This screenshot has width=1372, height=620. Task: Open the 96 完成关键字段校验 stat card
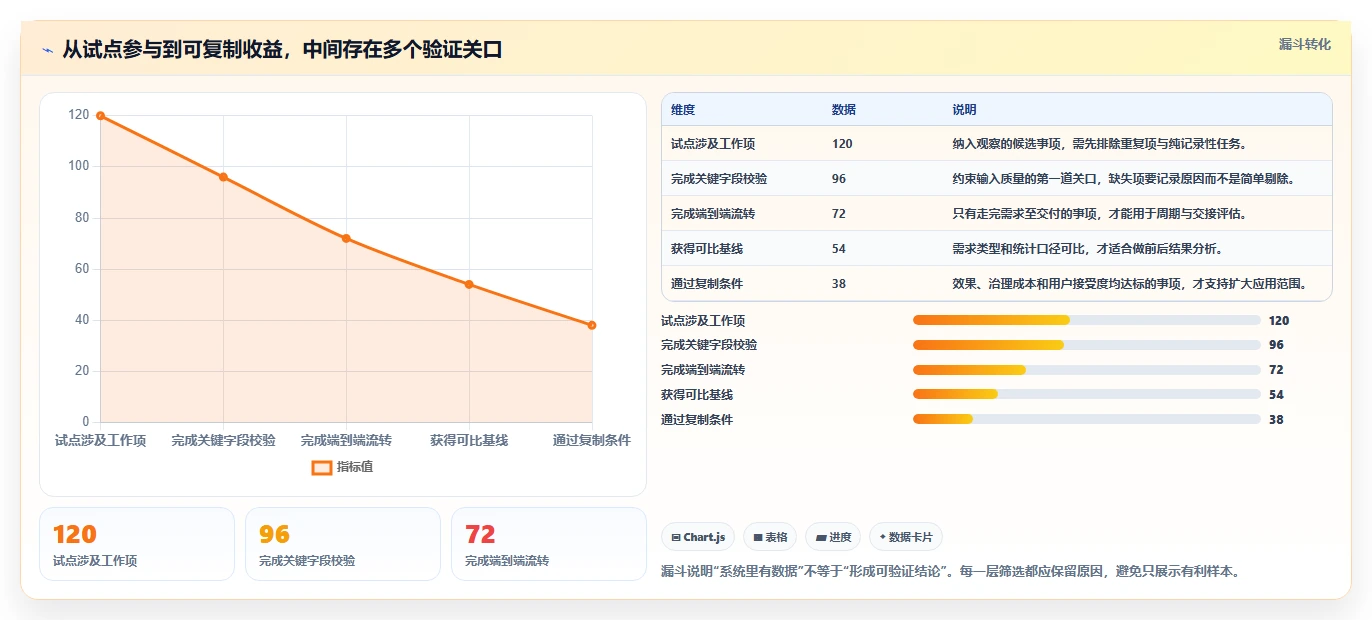click(x=343, y=544)
